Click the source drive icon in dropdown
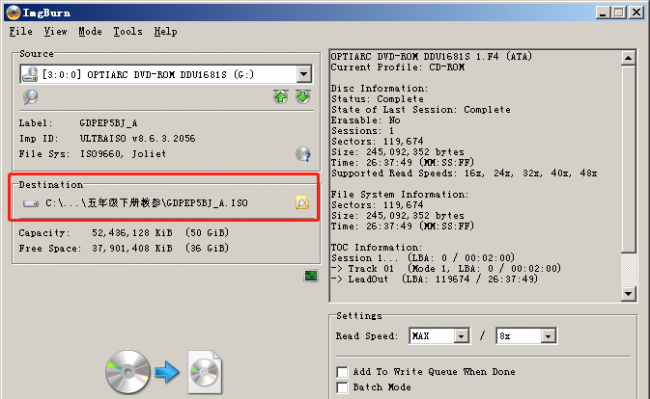 click(30, 75)
